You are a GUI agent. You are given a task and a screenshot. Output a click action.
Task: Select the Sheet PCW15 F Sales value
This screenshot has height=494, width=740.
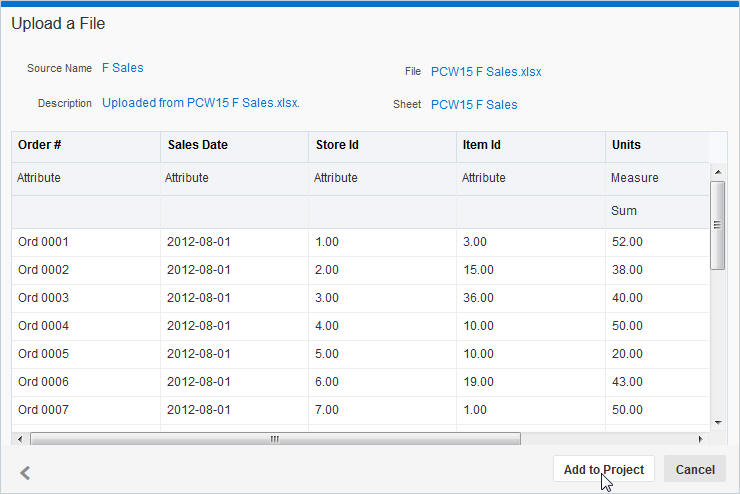474,105
